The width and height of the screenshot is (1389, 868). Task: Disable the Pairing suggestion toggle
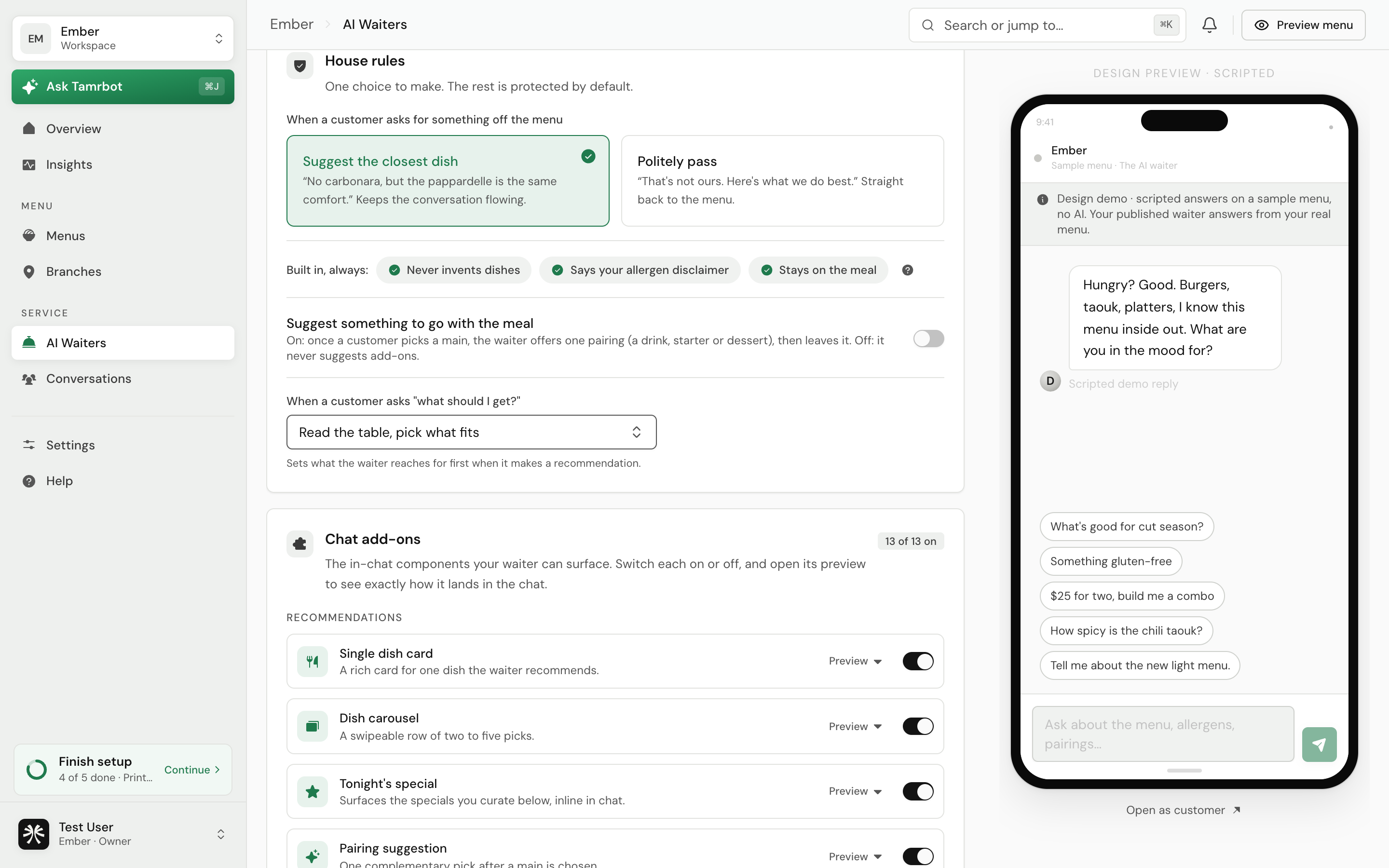click(x=918, y=856)
